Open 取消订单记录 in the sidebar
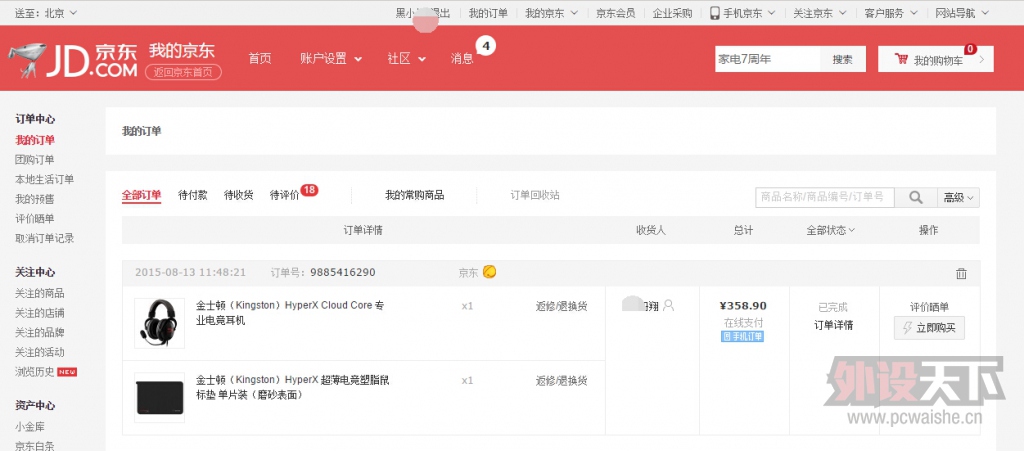 point(44,238)
